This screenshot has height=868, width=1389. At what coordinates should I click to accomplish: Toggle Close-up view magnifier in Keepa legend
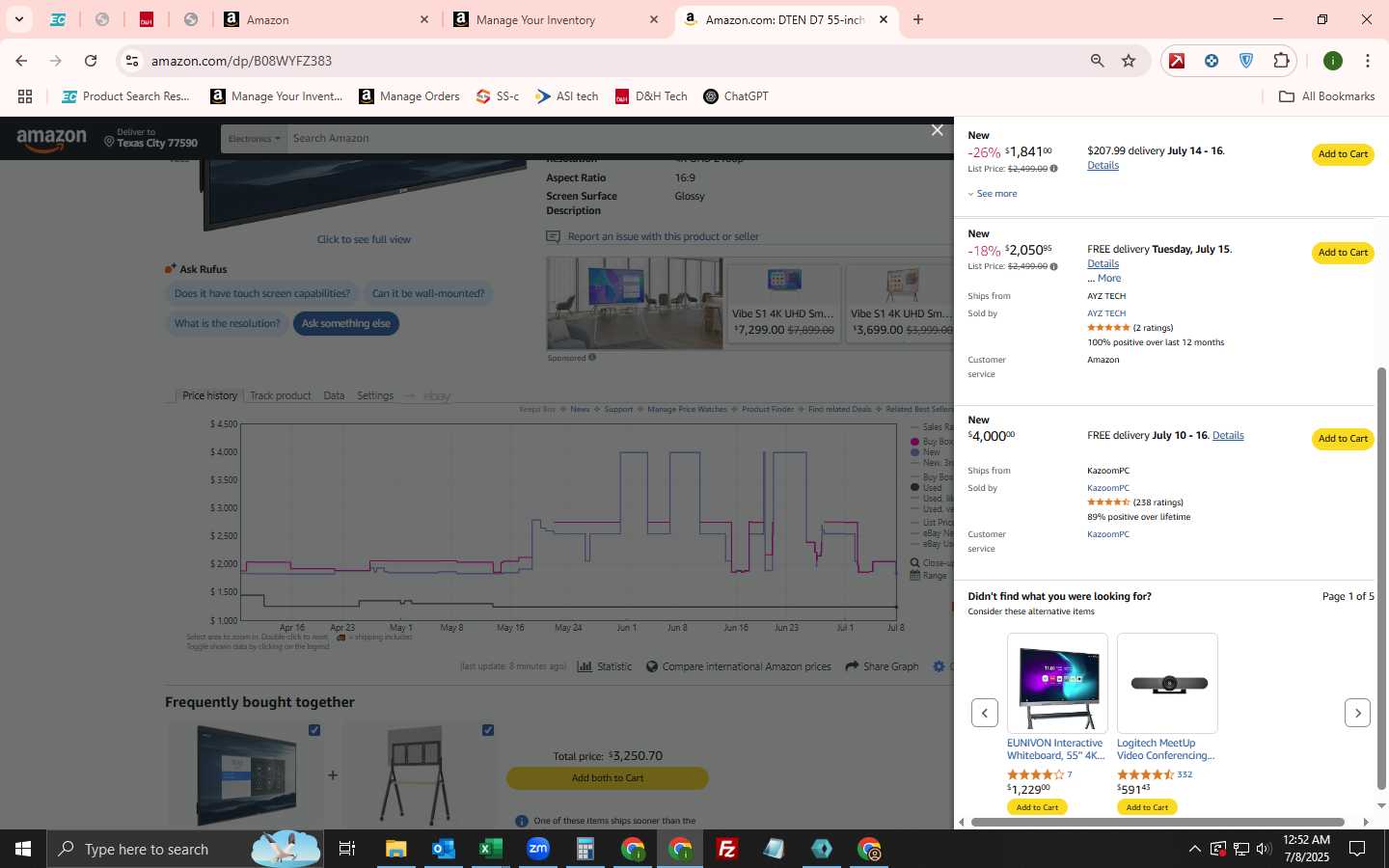(x=914, y=563)
